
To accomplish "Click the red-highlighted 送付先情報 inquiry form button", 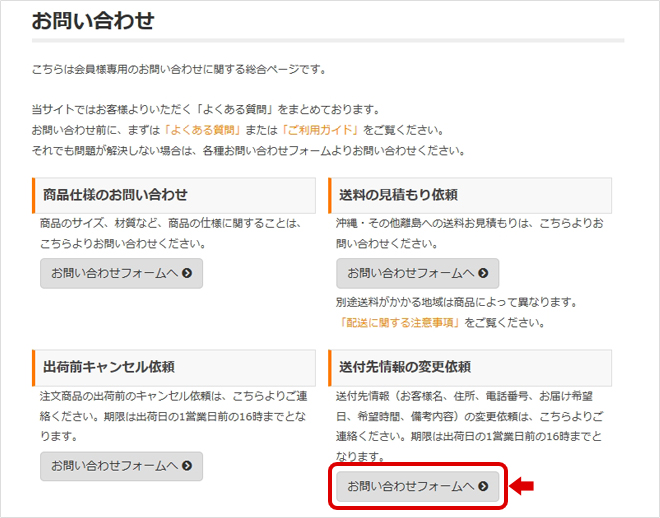I will 417,486.
